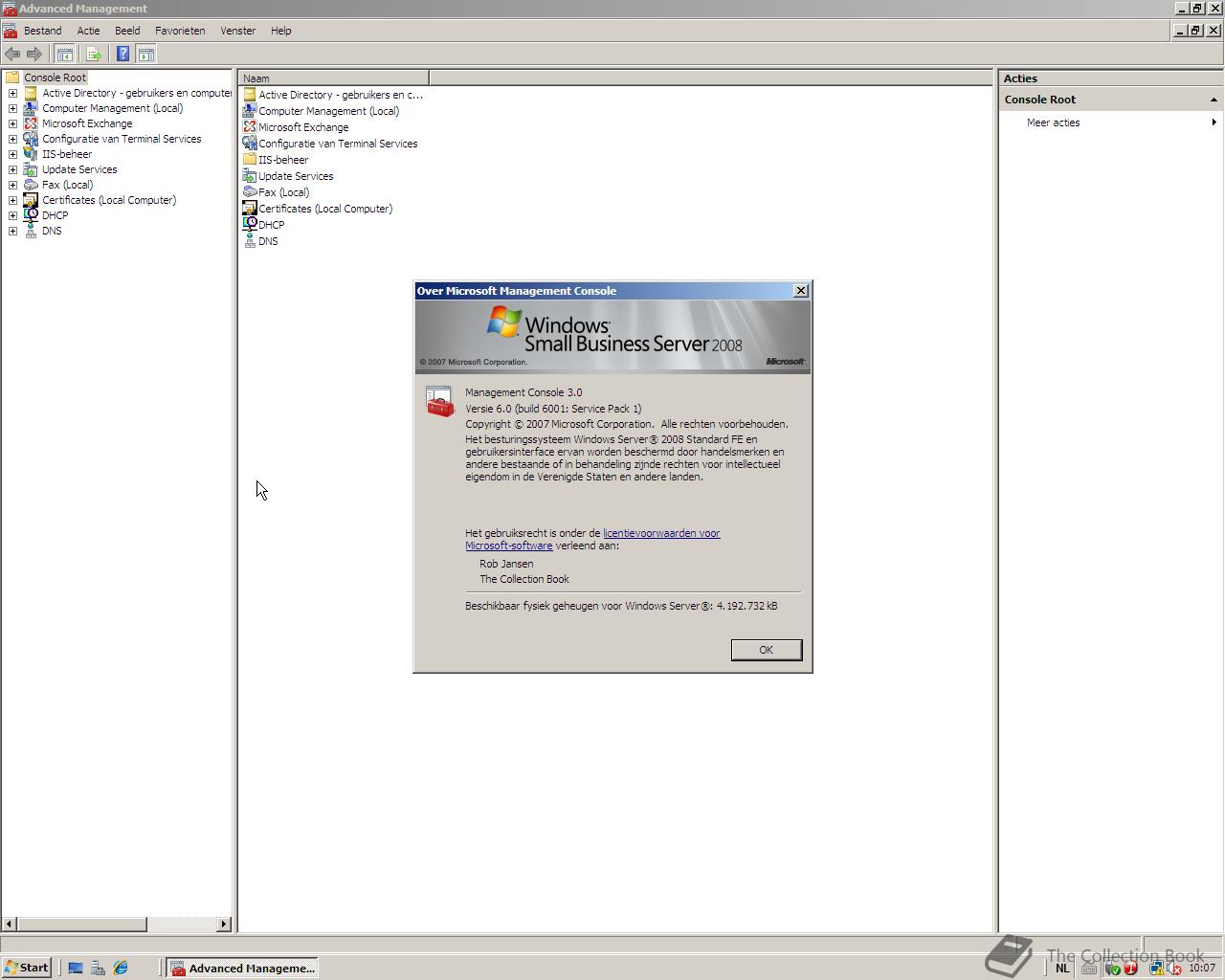Click the Advanced Management taskbar button

[242, 968]
